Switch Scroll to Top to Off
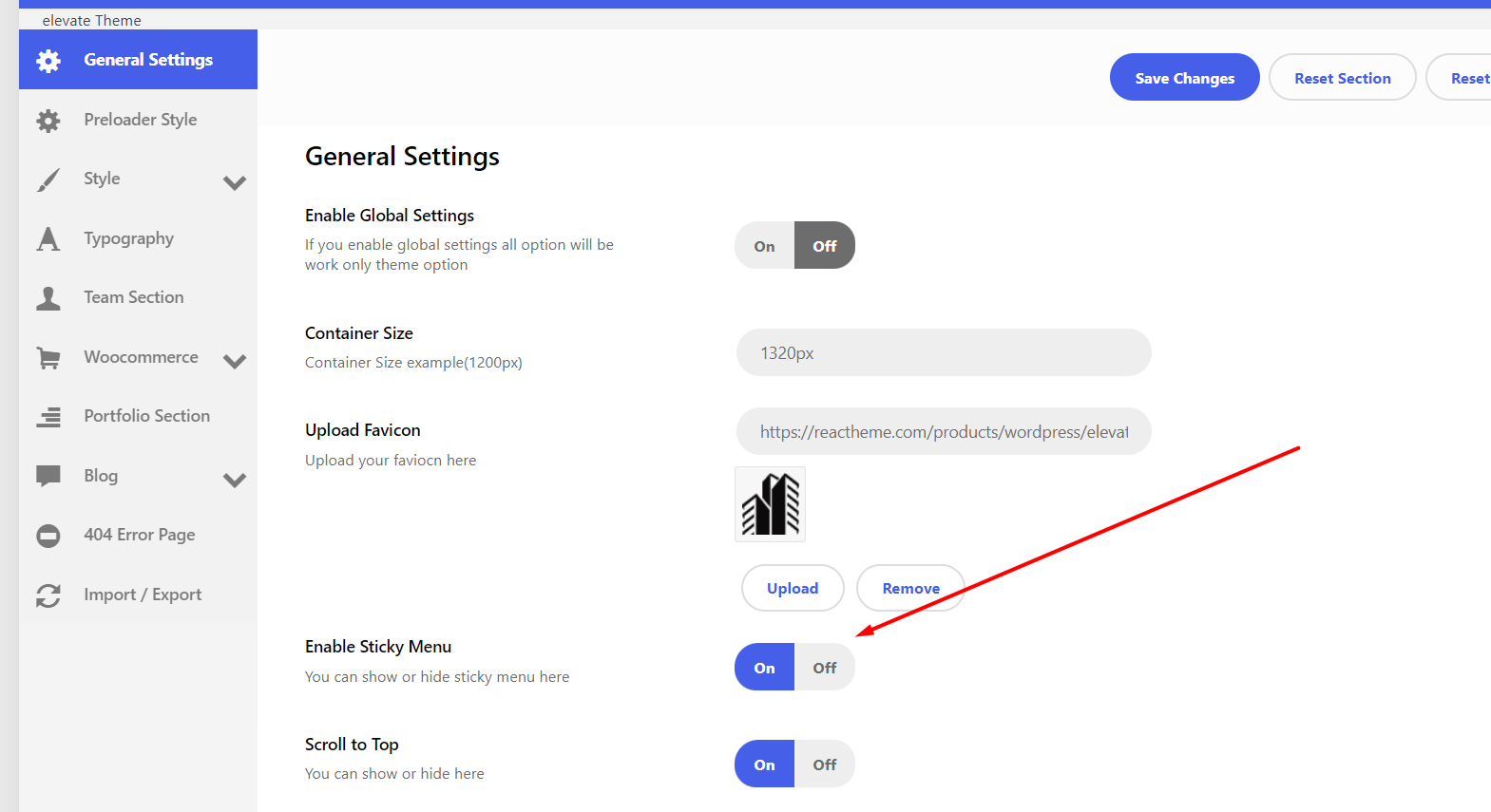The image size is (1491, 812). (x=825, y=765)
